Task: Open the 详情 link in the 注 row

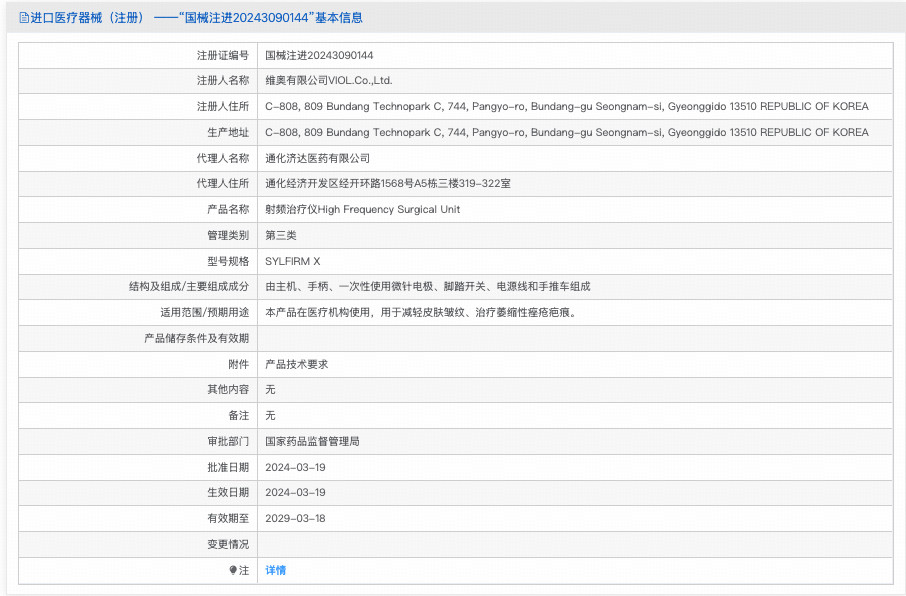Action: (274, 570)
